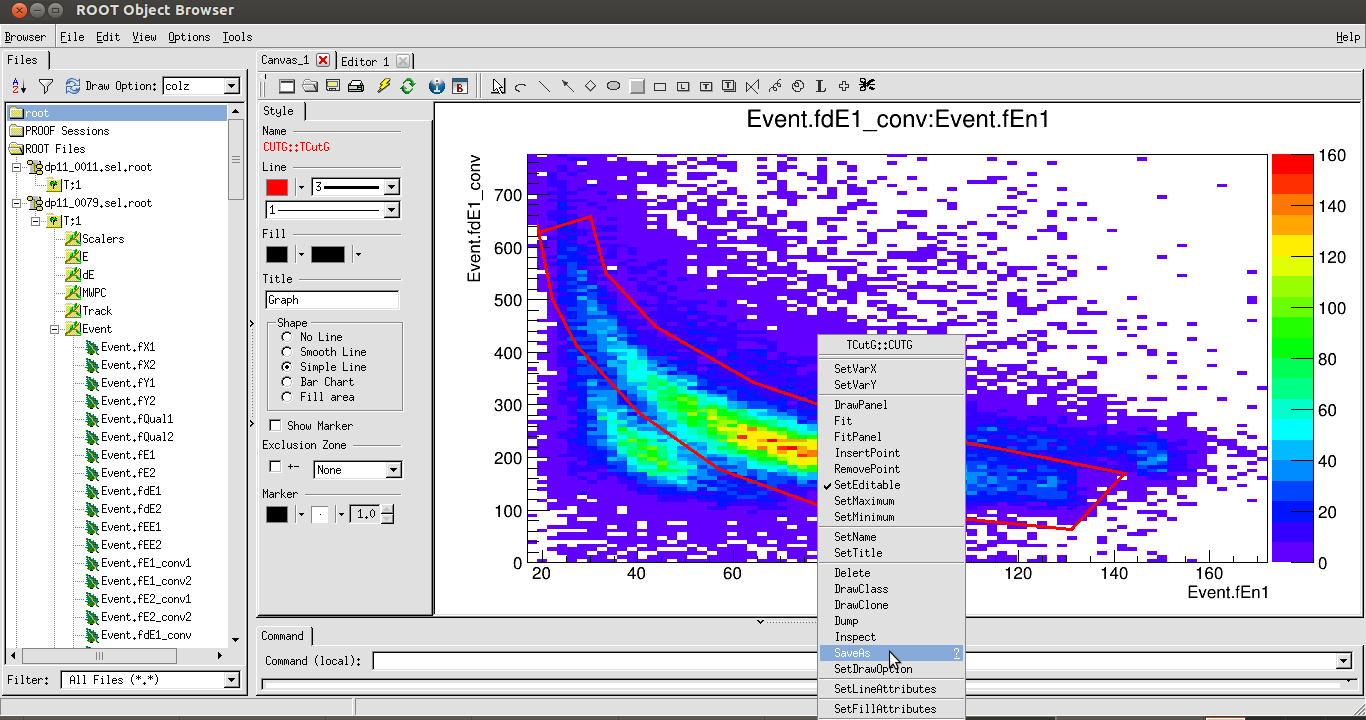This screenshot has height=720, width=1366.
Task: Click the red line color swatch
Action: point(277,187)
